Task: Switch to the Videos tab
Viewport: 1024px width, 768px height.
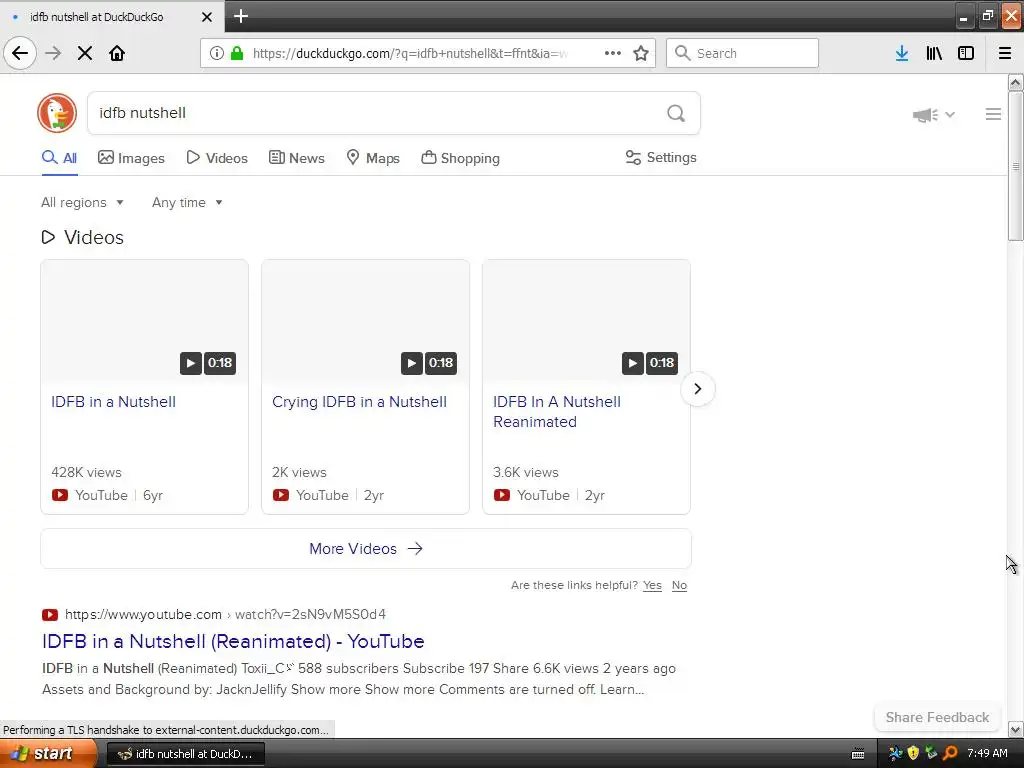Action: point(217,158)
